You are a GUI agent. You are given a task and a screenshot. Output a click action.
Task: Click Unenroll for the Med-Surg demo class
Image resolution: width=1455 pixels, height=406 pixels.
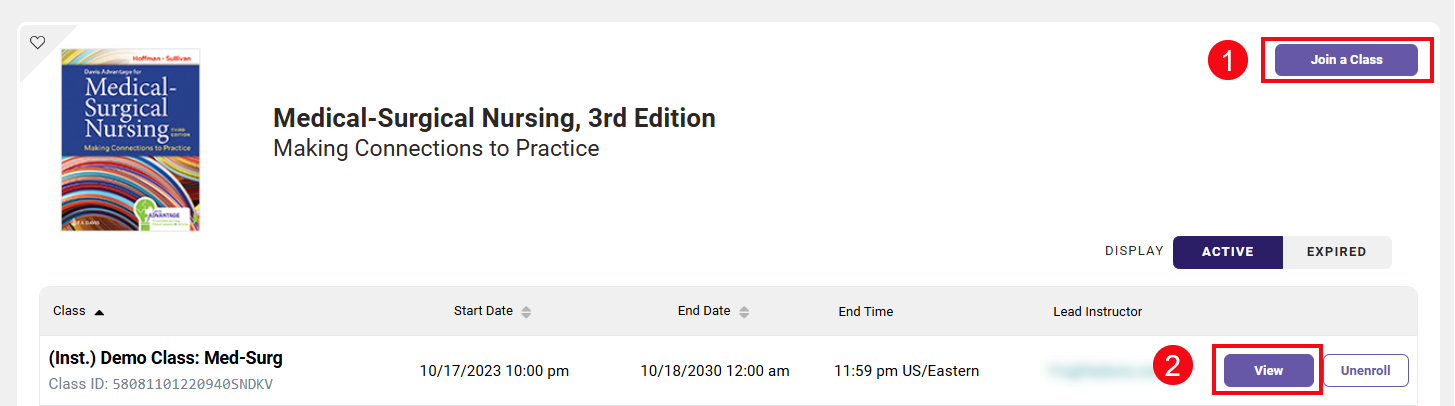pyautogui.click(x=1365, y=370)
